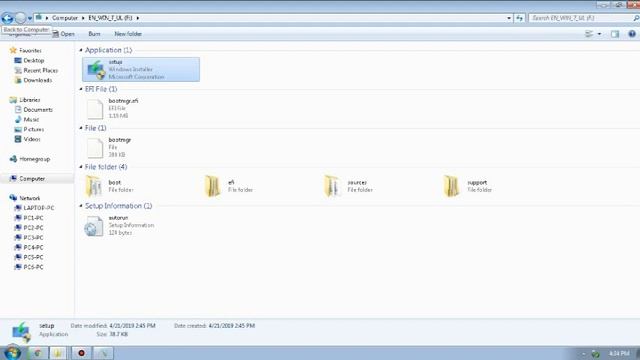Open the Chrome taskbar icon
The image size is (640, 360).
tap(37, 353)
